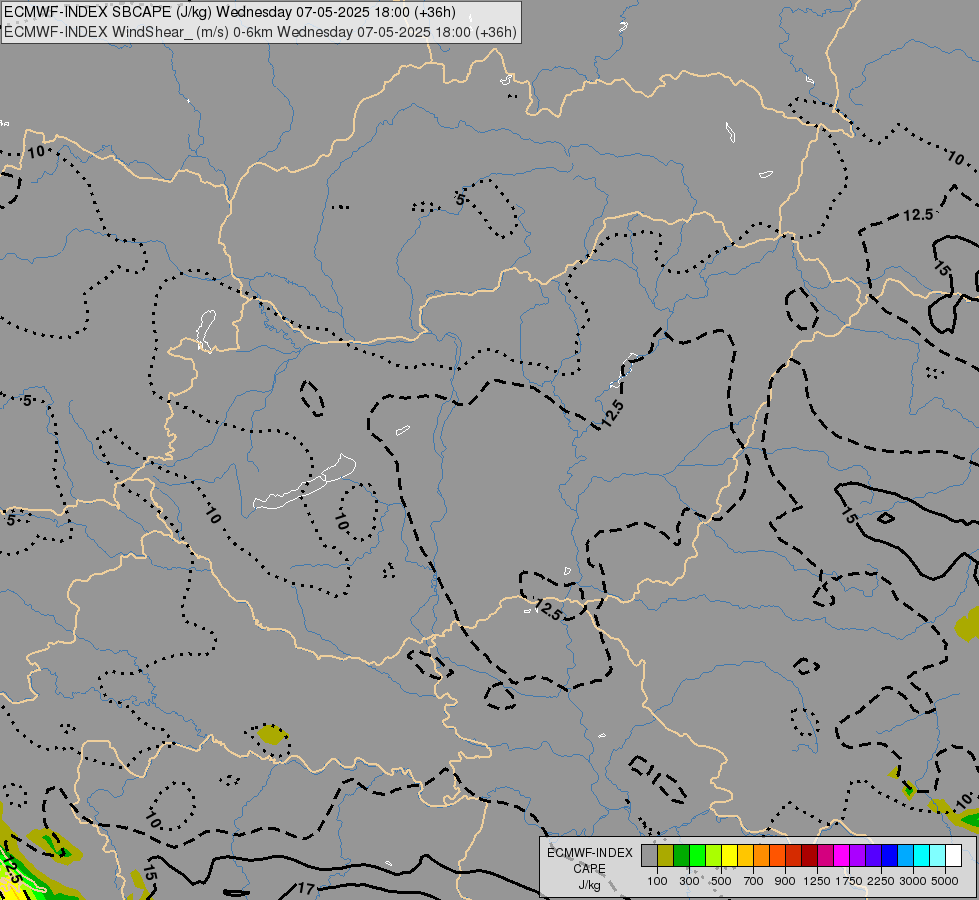Click the legend tick value '1250'

(817, 881)
